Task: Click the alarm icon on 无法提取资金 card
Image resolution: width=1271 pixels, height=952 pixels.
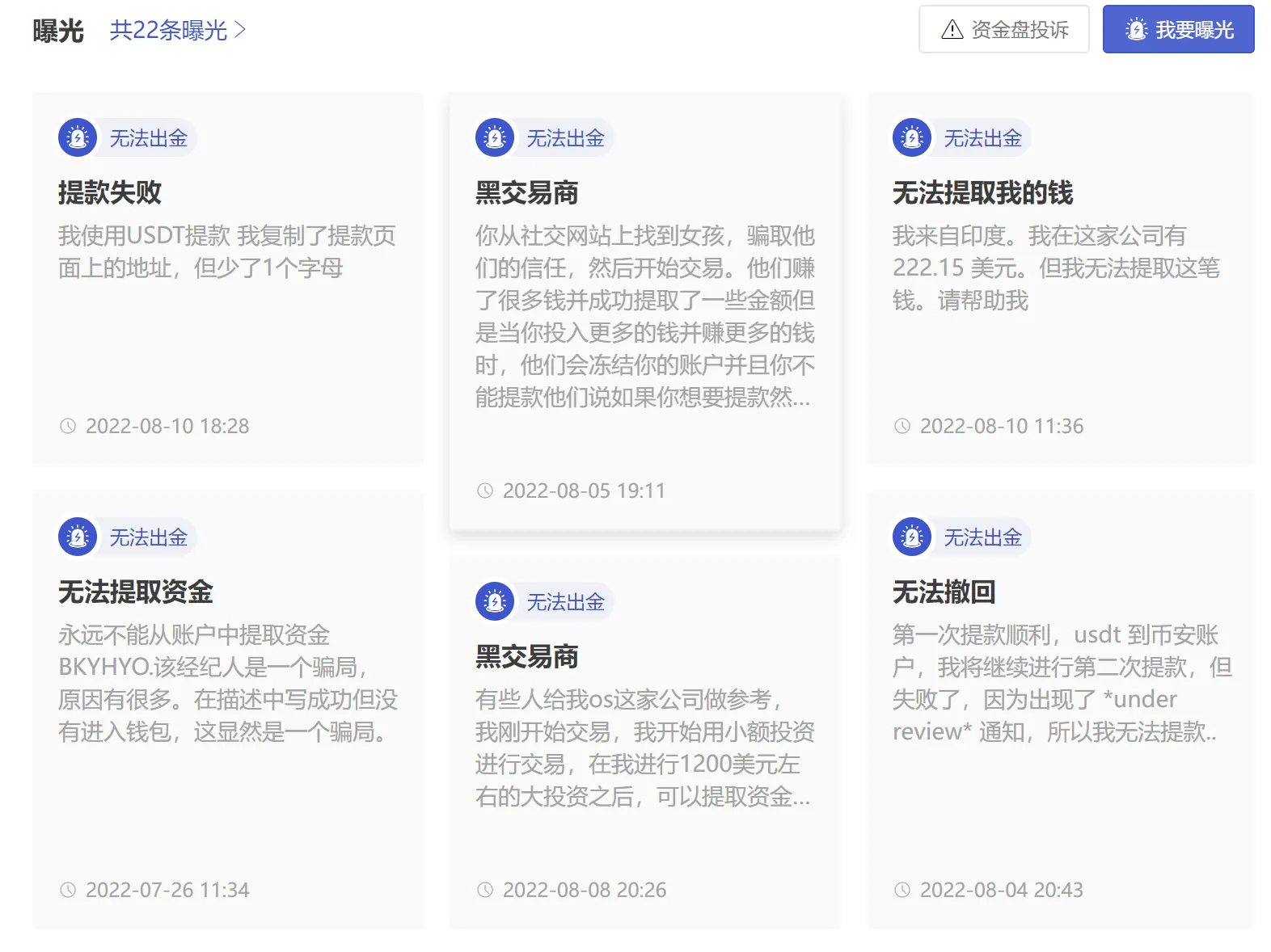Action: pos(78,537)
